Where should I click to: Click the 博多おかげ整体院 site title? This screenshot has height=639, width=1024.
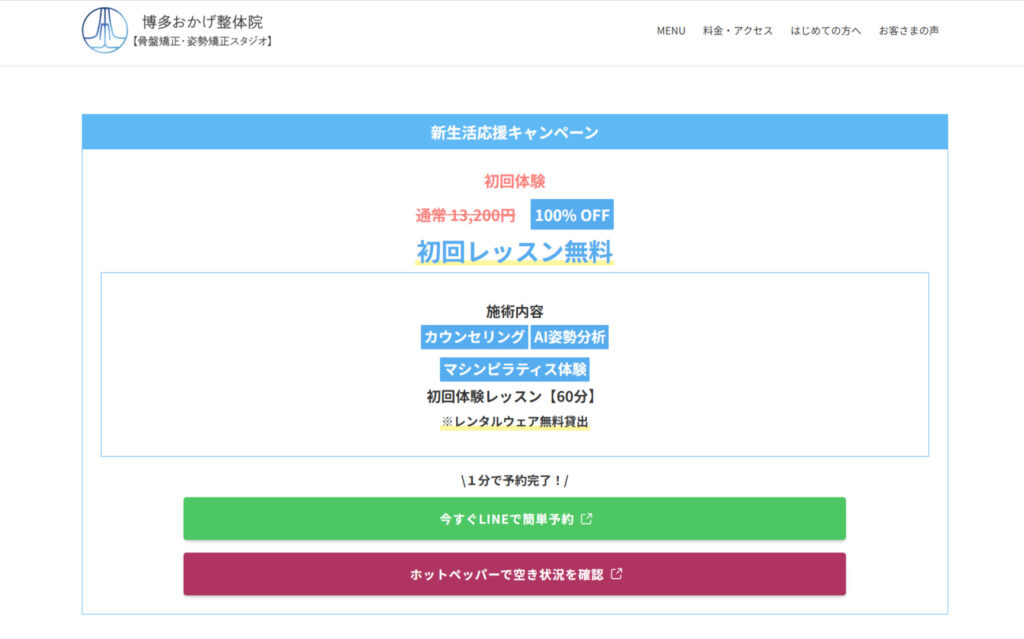click(203, 21)
